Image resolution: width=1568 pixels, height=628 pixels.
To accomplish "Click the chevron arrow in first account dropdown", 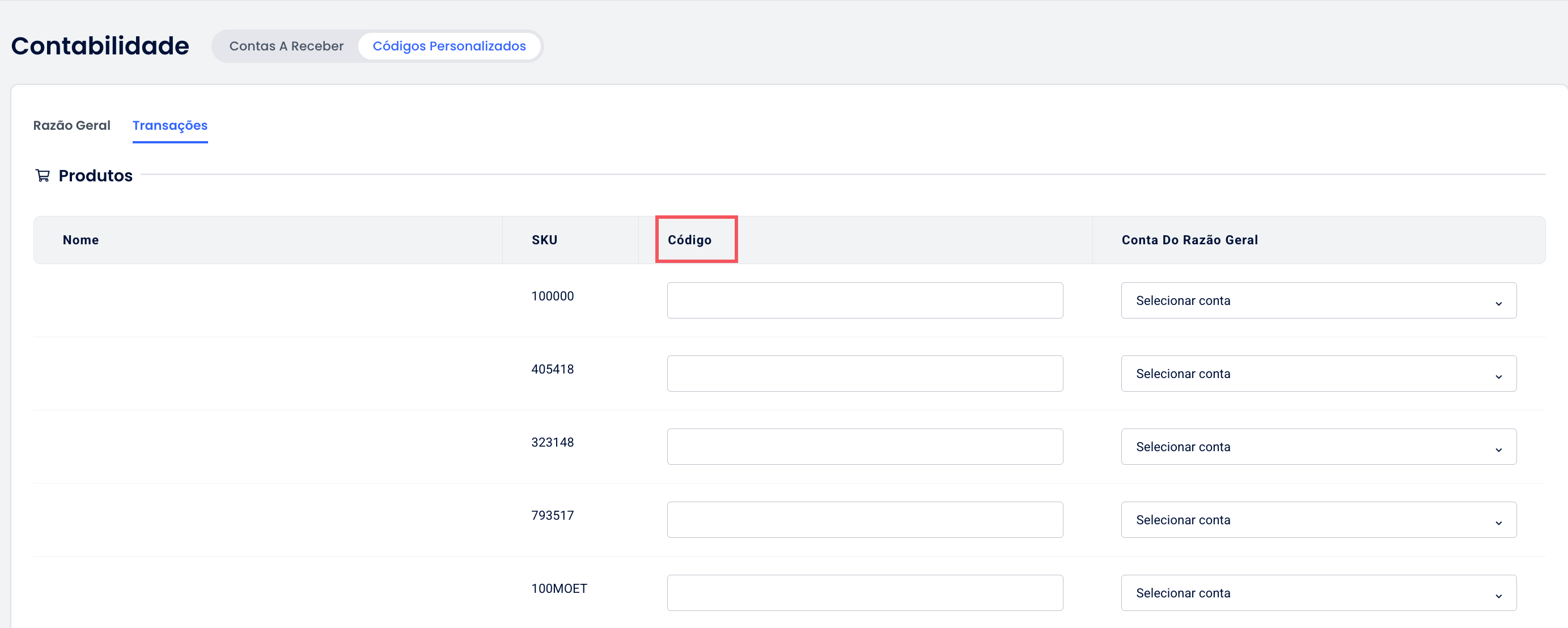I will pos(1498,303).
